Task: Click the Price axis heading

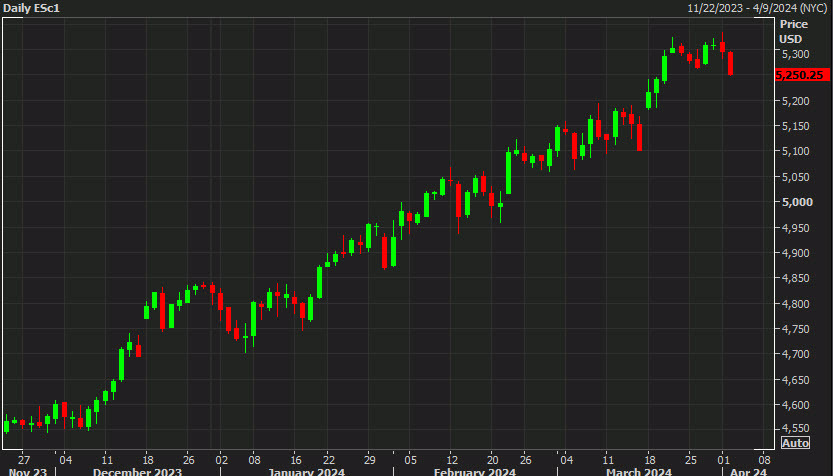Action: pyautogui.click(x=794, y=24)
